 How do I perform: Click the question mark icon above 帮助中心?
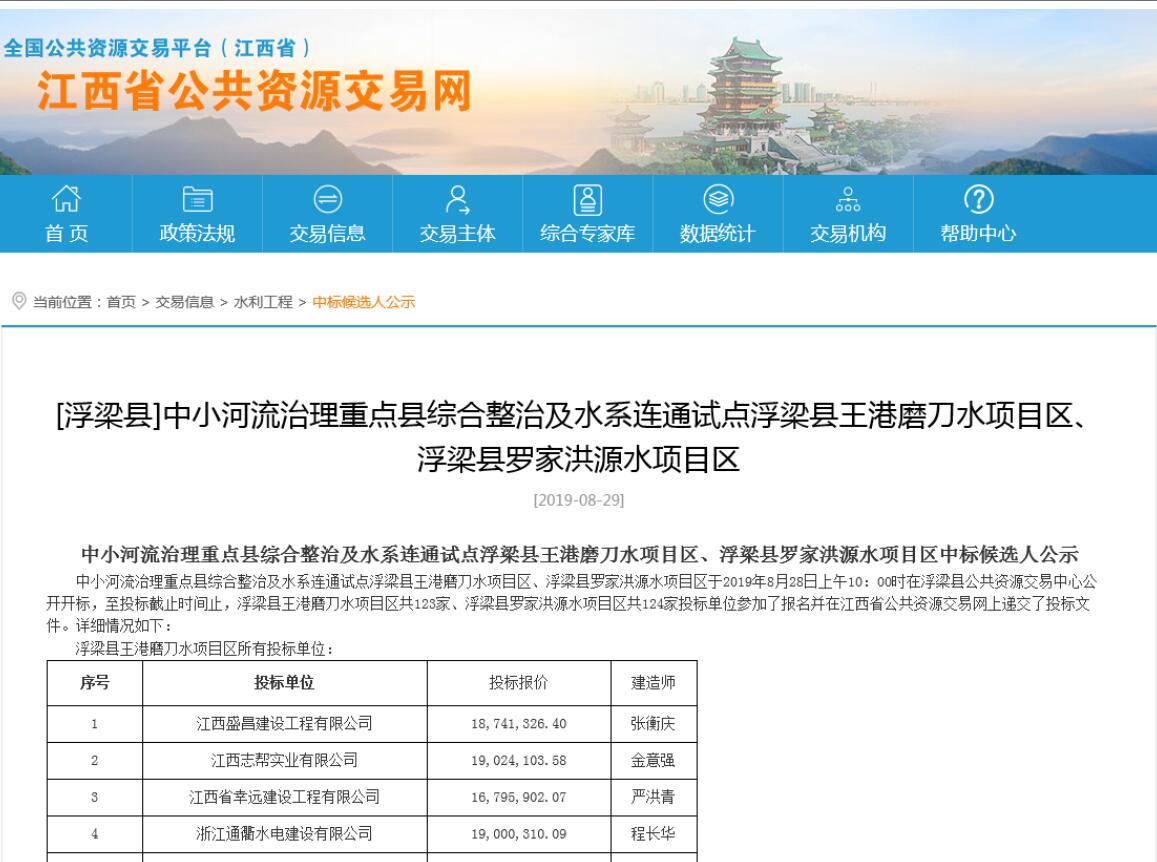(x=977, y=199)
